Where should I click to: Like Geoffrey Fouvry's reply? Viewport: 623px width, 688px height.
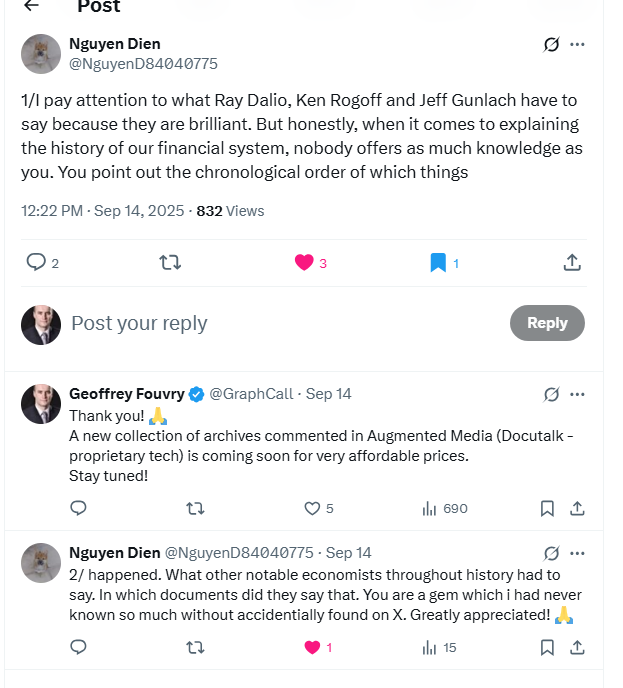tap(313, 508)
